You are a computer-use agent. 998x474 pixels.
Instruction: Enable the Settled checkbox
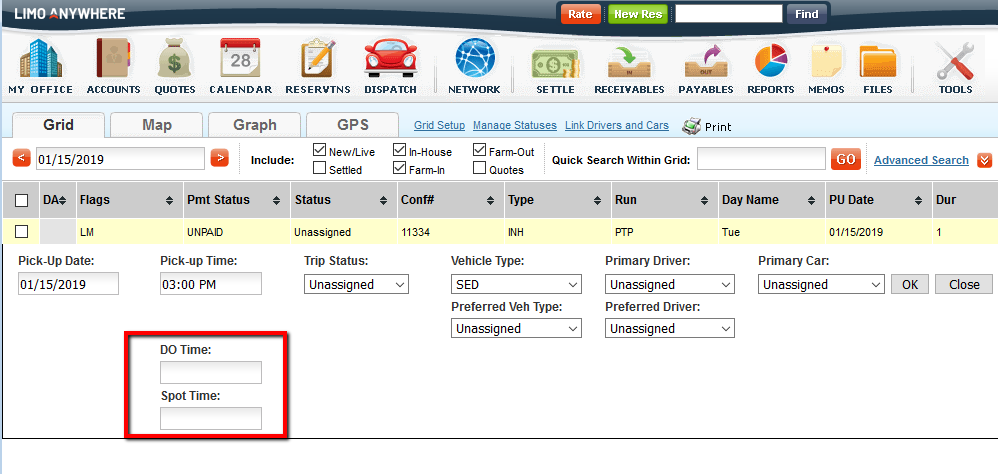(320, 169)
